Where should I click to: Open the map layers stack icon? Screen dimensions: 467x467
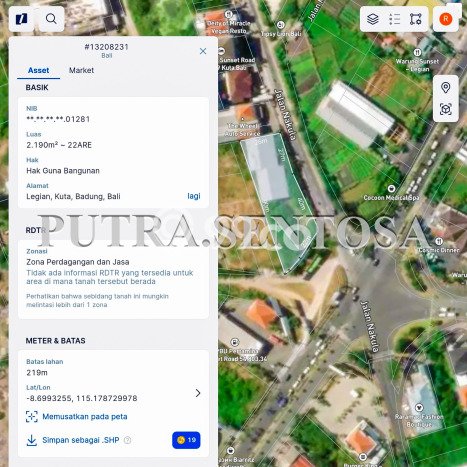(373, 19)
